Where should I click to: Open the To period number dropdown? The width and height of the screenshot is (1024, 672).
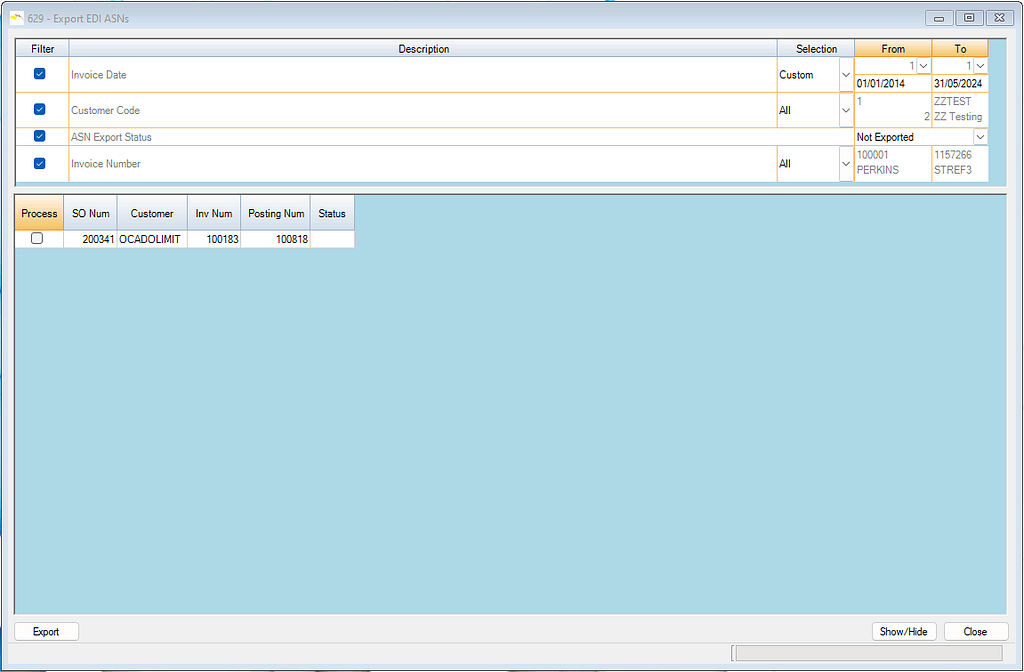(980, 66)
